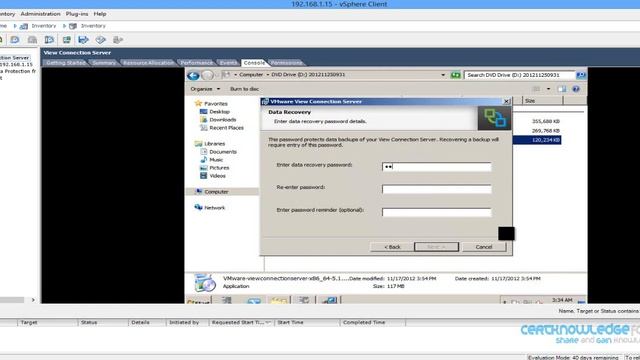Open the Resource Allocation tab
Screen dimensions: 640x360
tap(148, 63)
